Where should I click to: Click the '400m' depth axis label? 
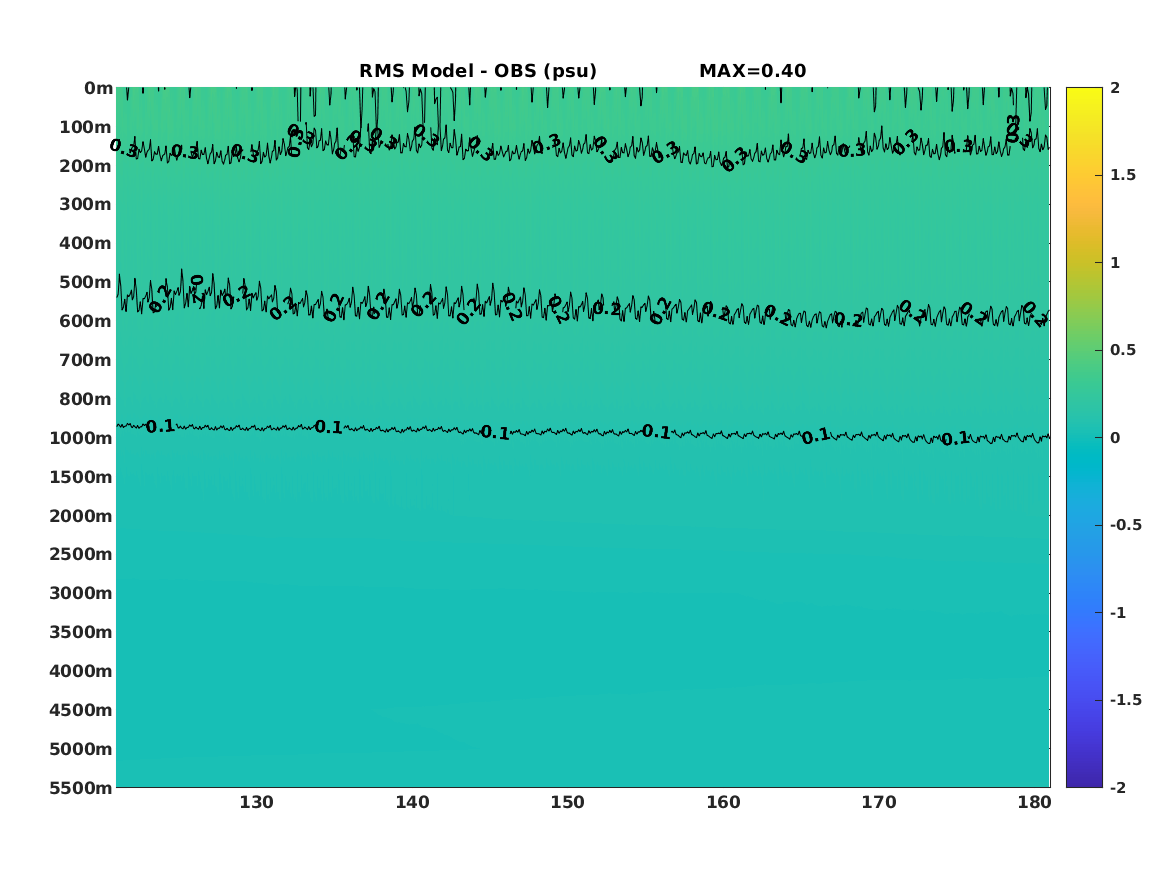pyautogui.click(x=86, y=243)
